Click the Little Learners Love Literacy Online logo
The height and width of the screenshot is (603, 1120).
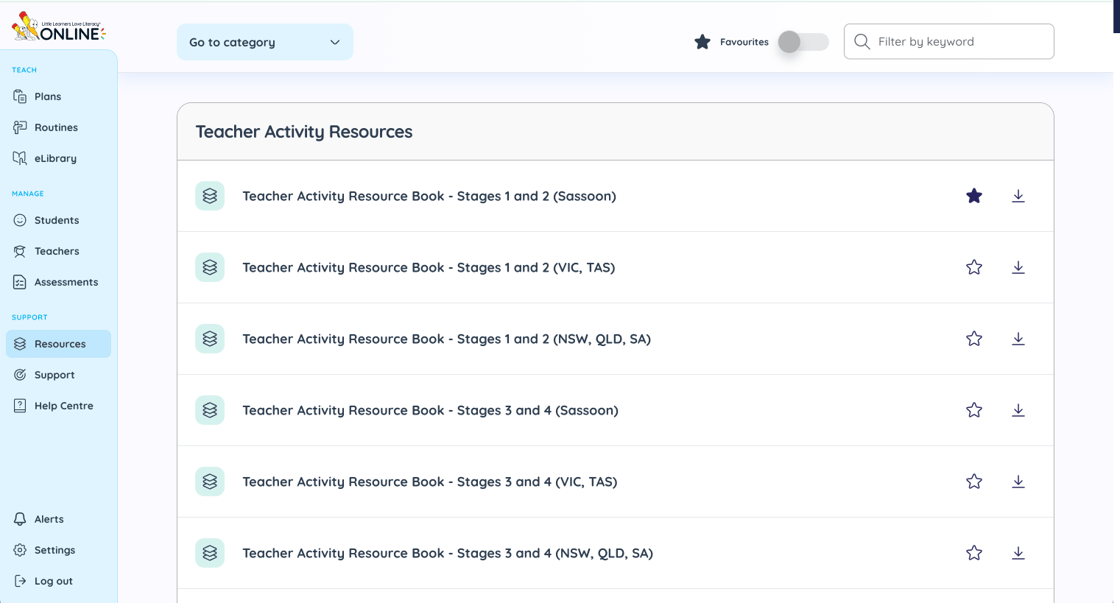tap(58, 28)
